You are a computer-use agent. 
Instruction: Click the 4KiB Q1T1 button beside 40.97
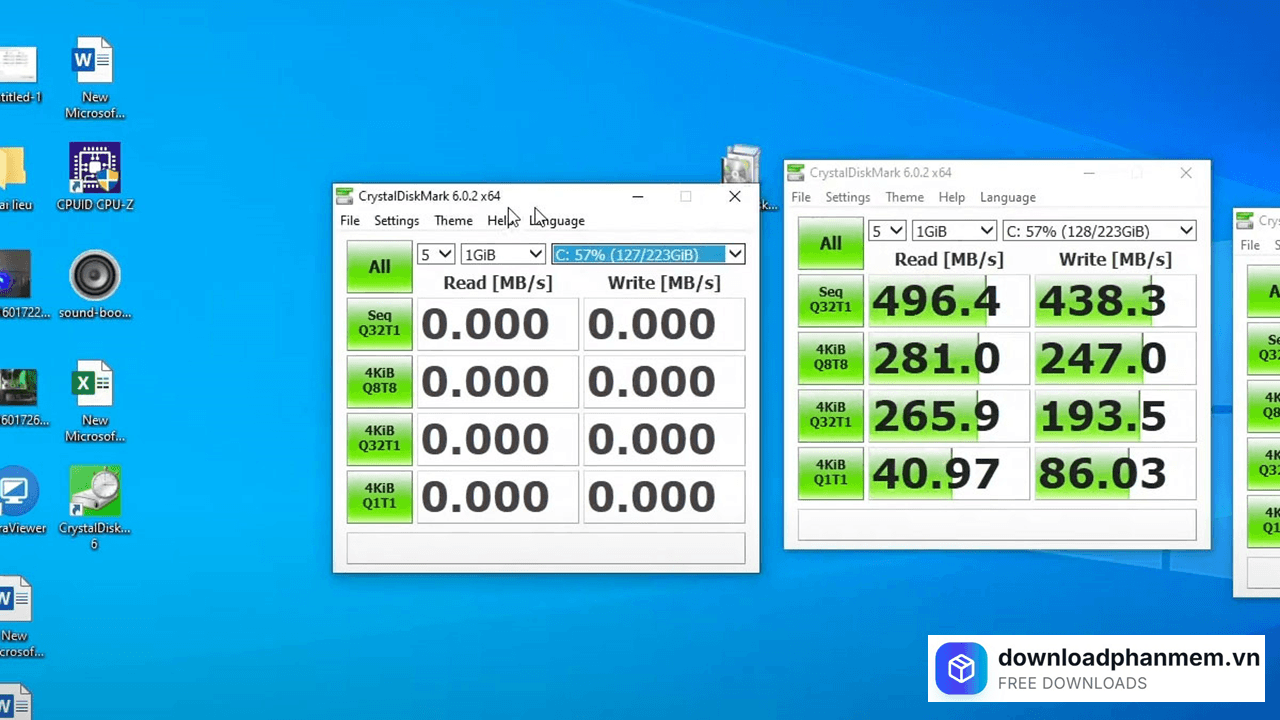(x=830, y=473)
